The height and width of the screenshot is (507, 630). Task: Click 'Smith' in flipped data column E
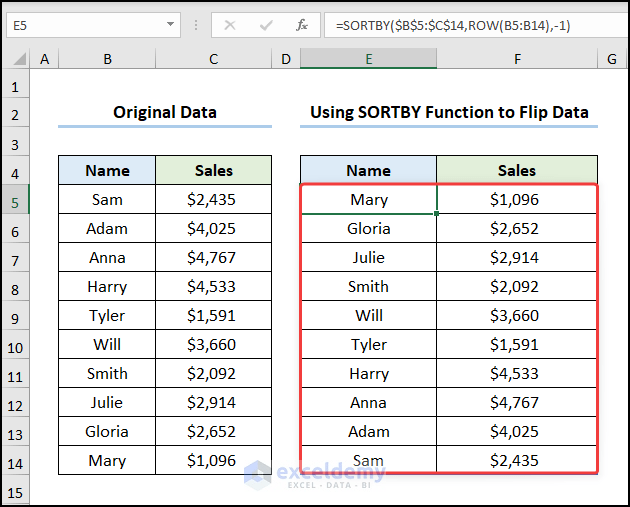[x=368, y=286]
